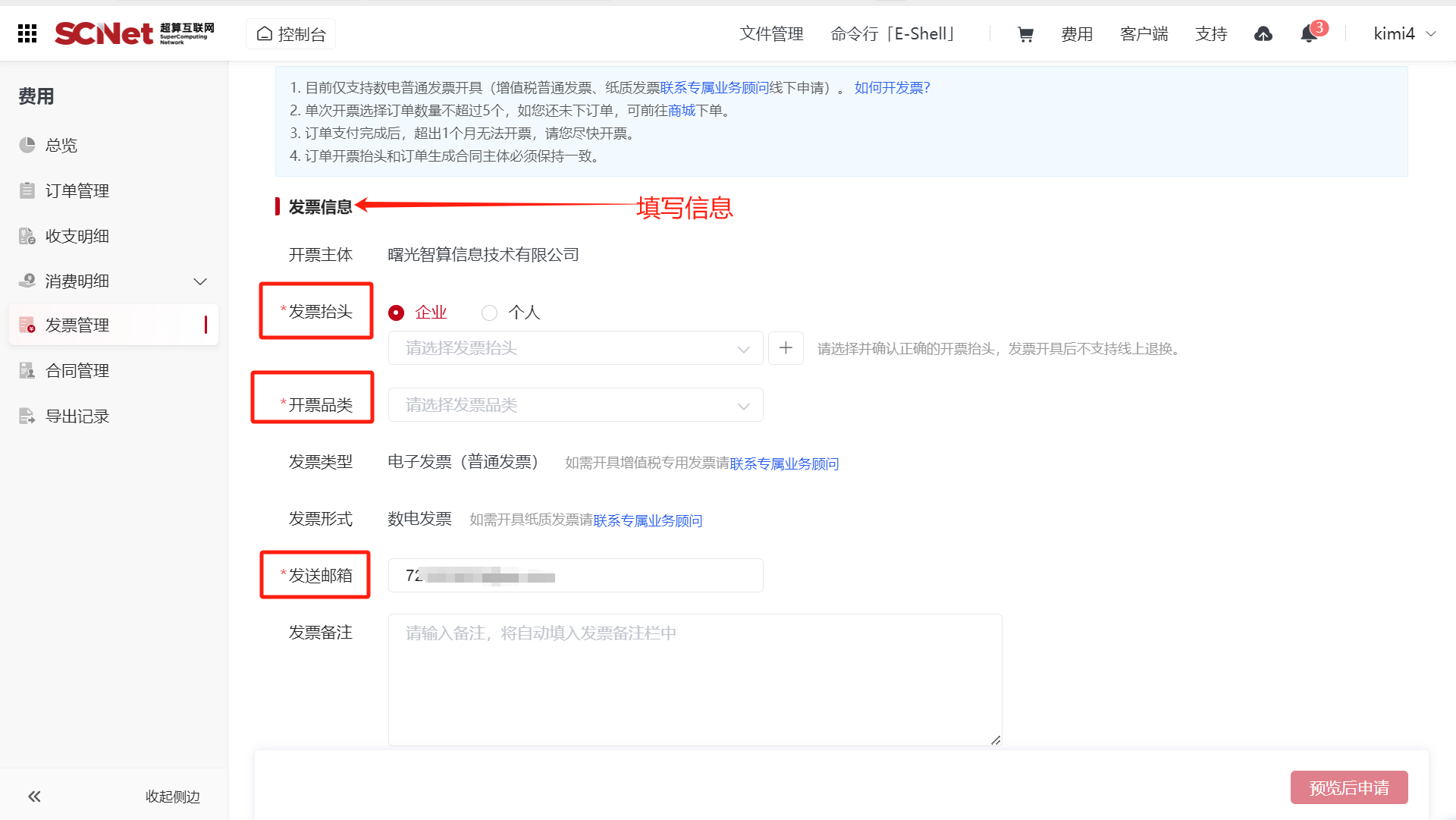Click the 预览后申请 button
The height and width of the screenshot is (820, 1456).
[1348, 788]
